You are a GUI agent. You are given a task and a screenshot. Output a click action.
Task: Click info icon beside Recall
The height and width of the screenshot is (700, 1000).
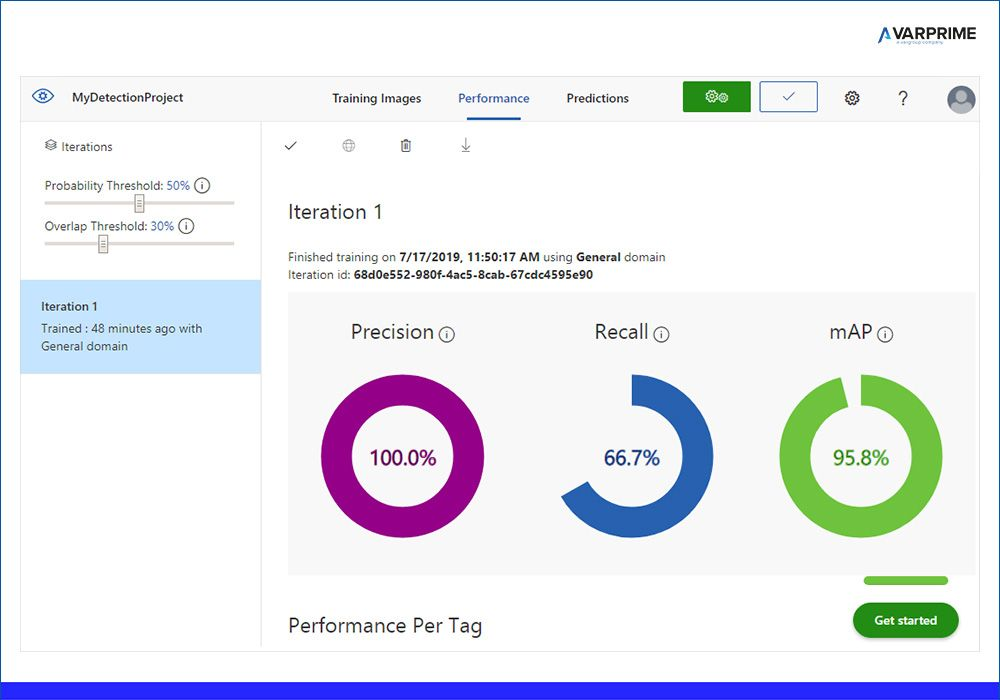pyautogui.click(x=661, y=334)
